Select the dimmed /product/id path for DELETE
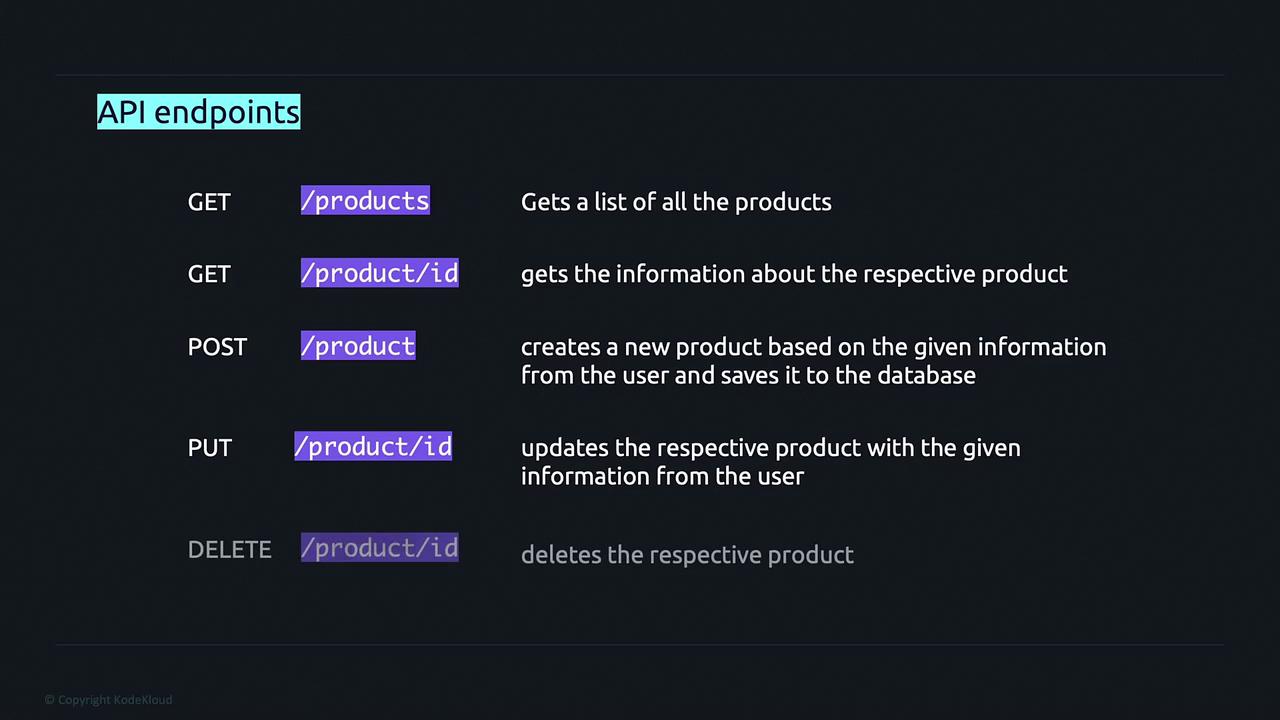 [x=379, y=548]
